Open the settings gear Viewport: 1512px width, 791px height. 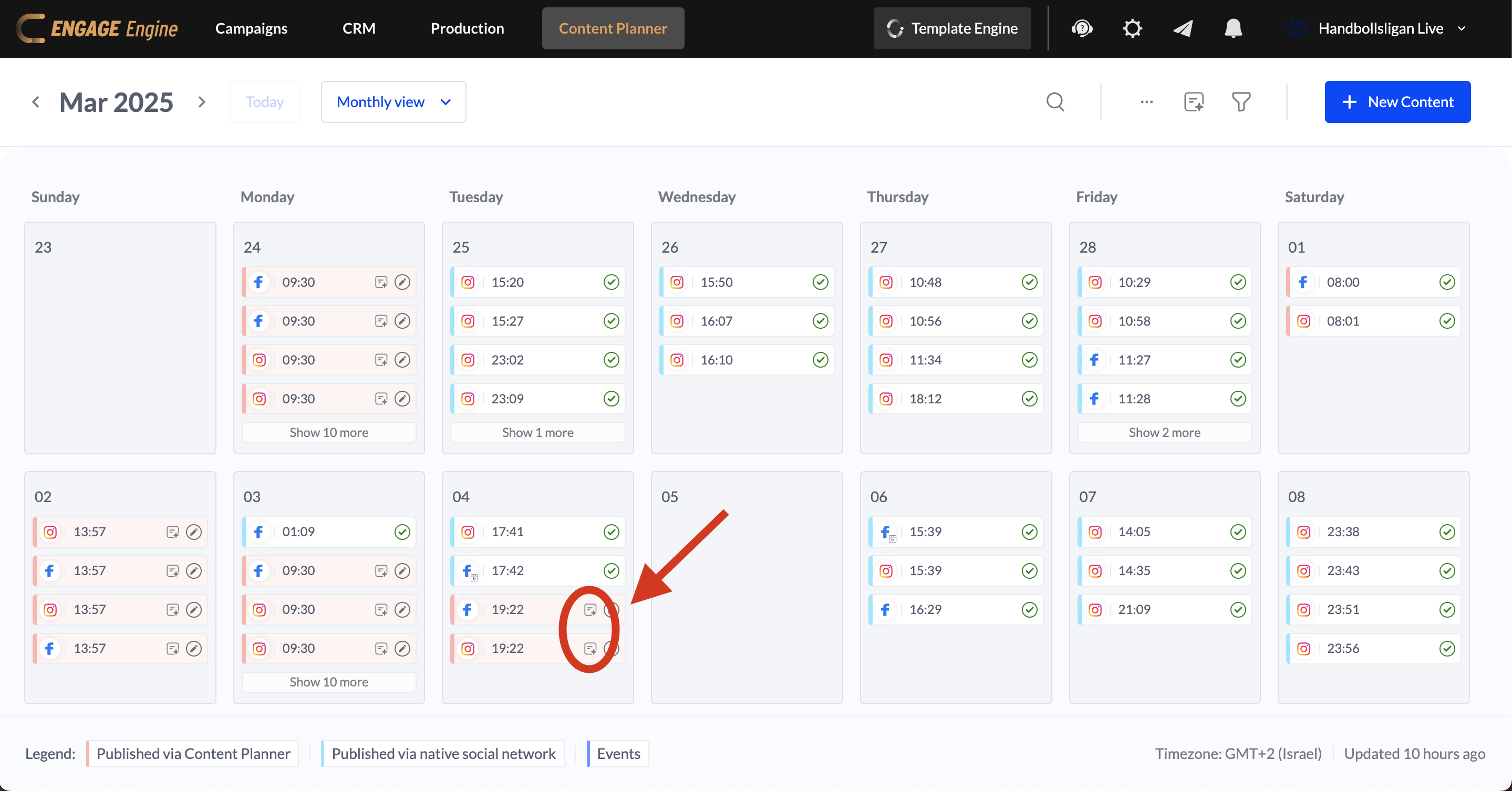point(1132,28)
